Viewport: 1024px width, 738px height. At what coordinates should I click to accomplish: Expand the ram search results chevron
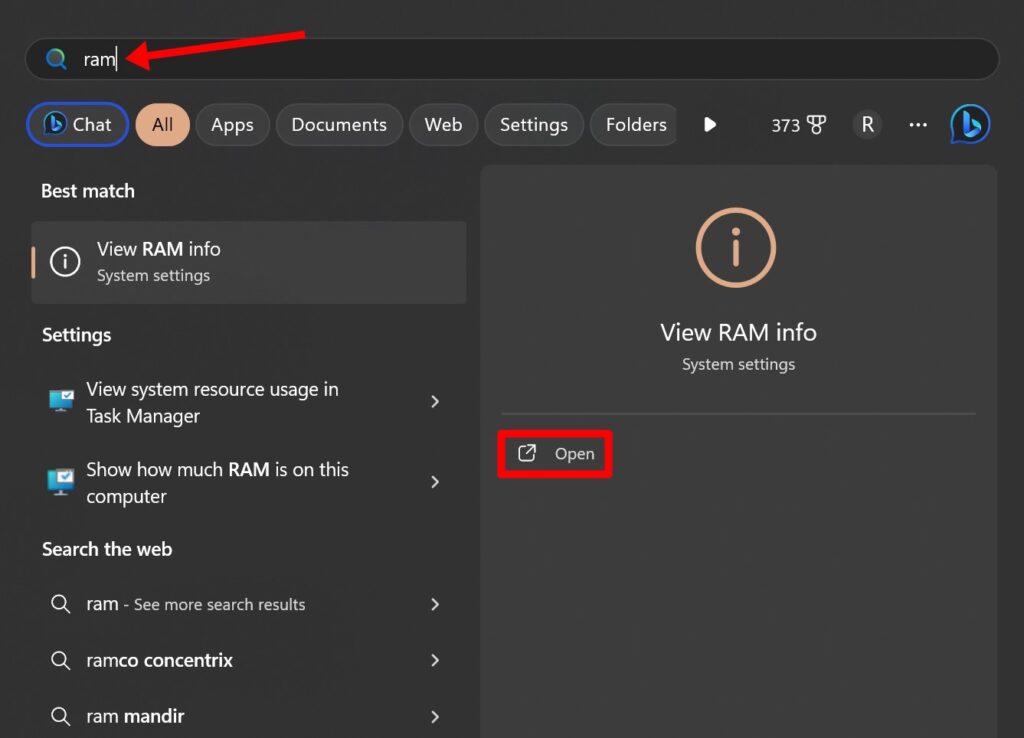coord(435,604)
